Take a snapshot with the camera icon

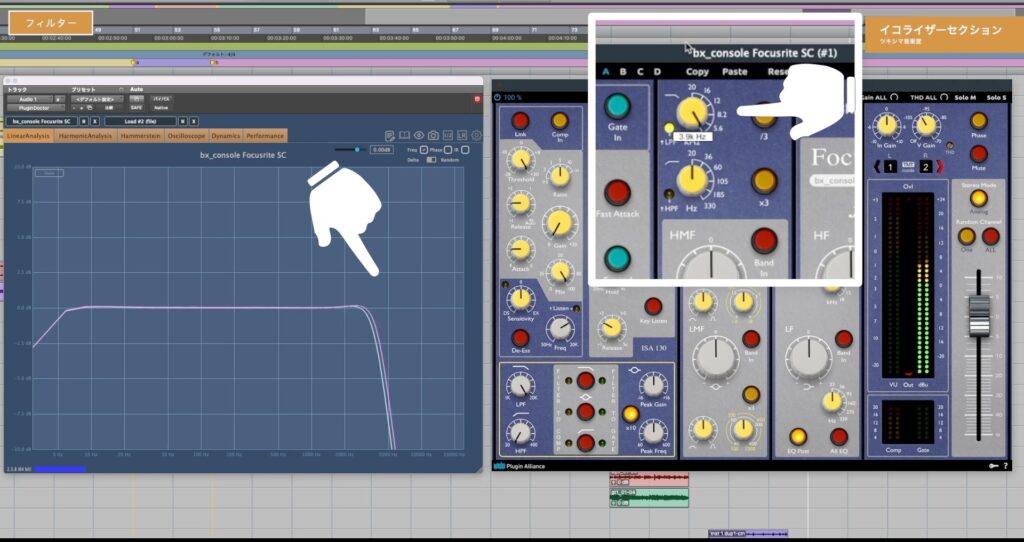[x=433, y=136]
